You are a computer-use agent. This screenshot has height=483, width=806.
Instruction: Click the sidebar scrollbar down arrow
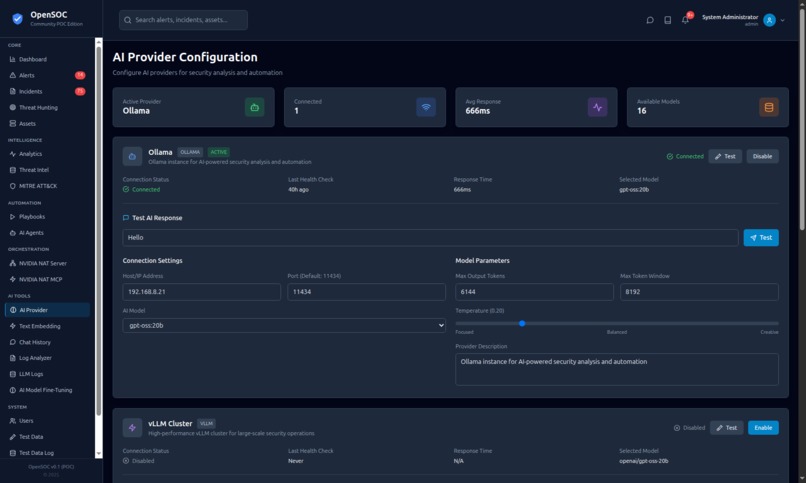click(99, 454)
